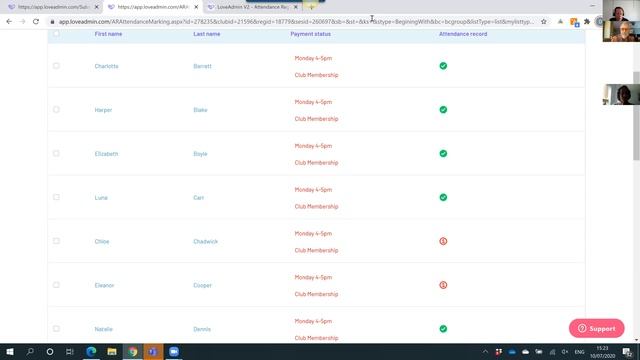Close the first browser tab
Viewport: 640px width, 360px height.
coord(97,7)
